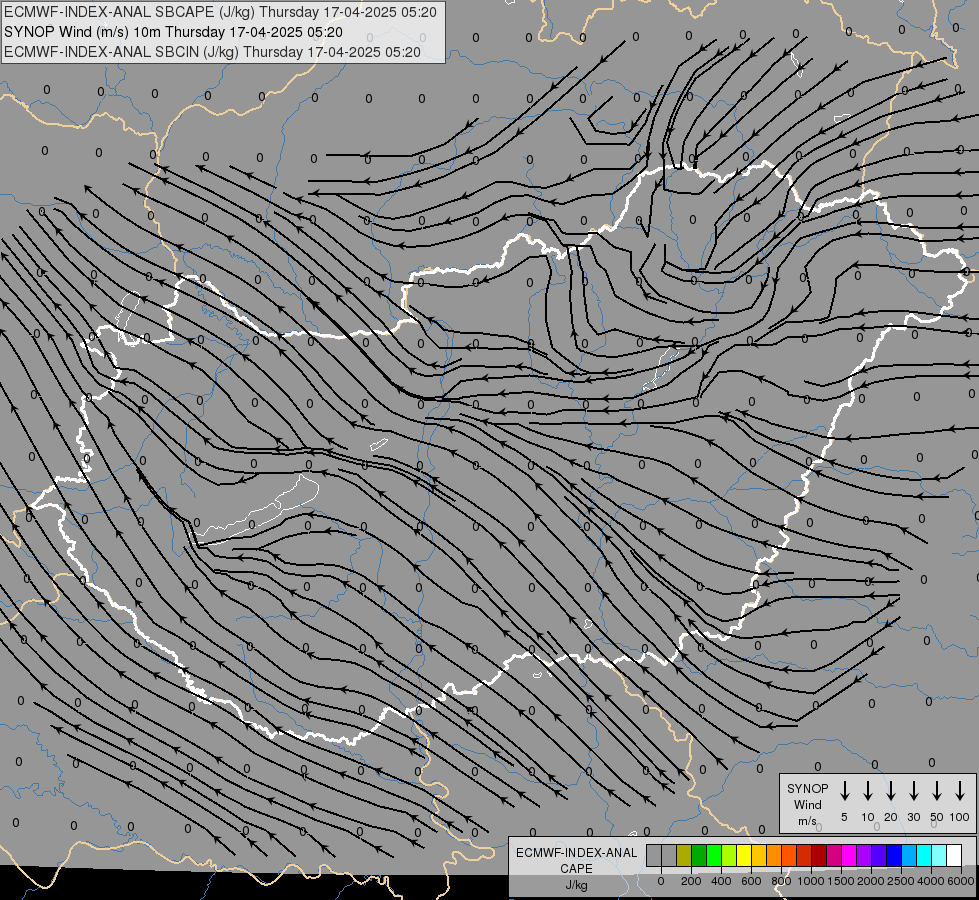Select the bright green CAPE legend swatch
Screen dimensions: 979x900
[714, 855]
